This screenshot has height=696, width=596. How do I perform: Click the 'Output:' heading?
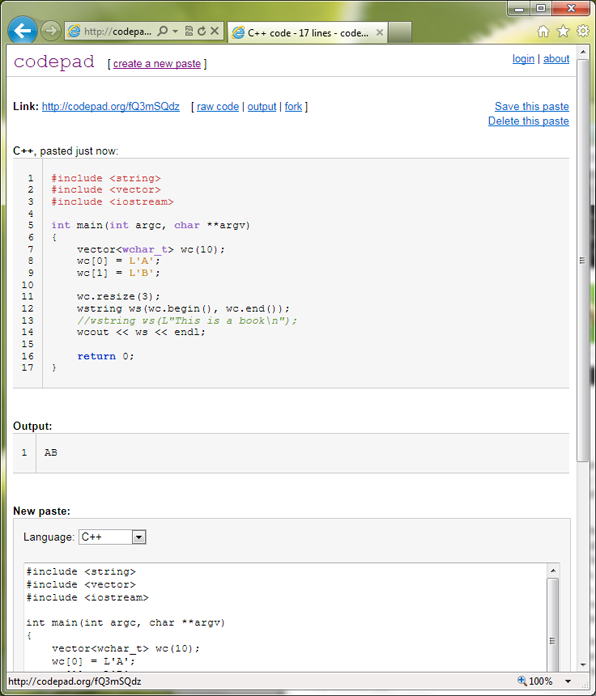click(x=32, y=426)
